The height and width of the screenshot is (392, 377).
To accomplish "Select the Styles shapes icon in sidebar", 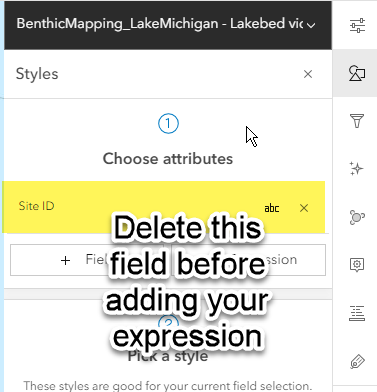I will 357,73.
